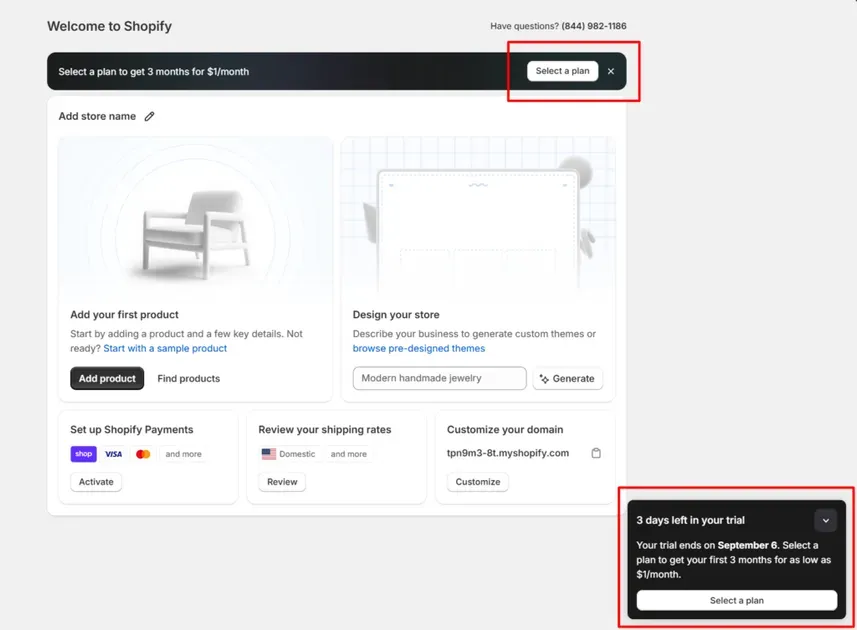Screen dimensions: 857x630
Task: Open Start with a sample product link
Action: click(x=165, y=348)
